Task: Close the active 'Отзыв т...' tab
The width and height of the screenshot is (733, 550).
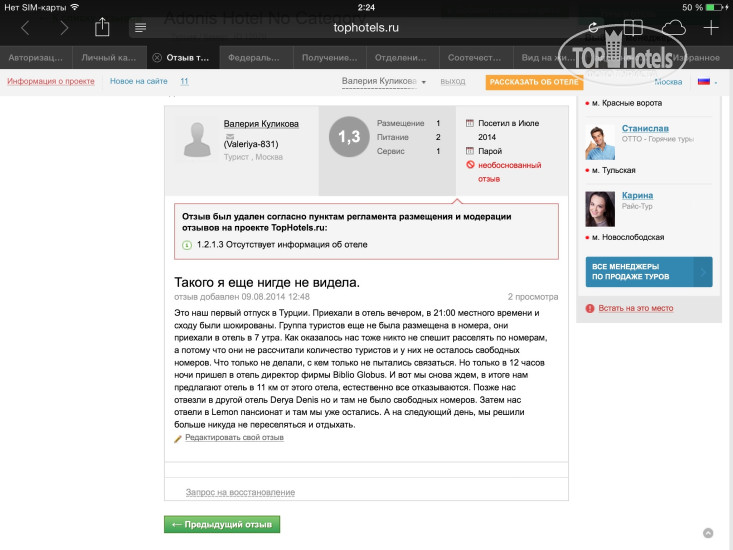Action: pyautogui.click(x=156, y=57)
